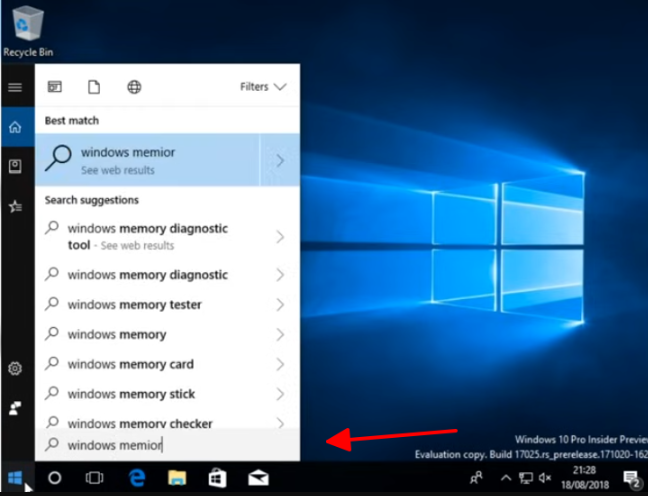
Task: Open File Explorer from the taskbar
Action: click(177, 478)
